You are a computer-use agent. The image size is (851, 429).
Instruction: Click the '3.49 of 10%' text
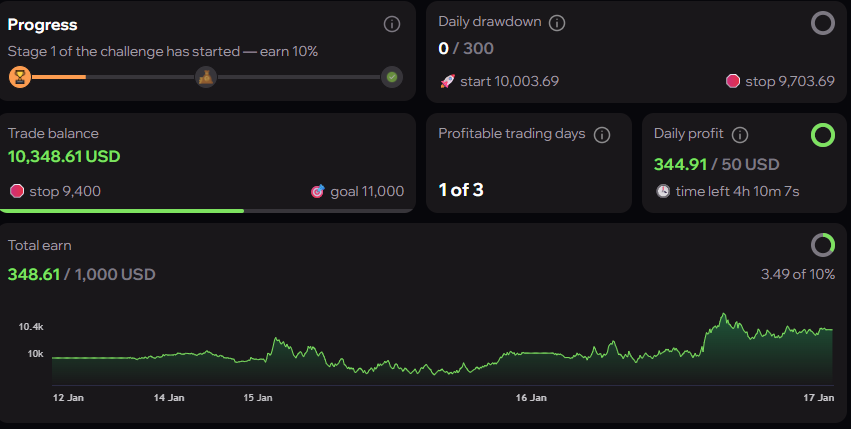pos(798,274)
